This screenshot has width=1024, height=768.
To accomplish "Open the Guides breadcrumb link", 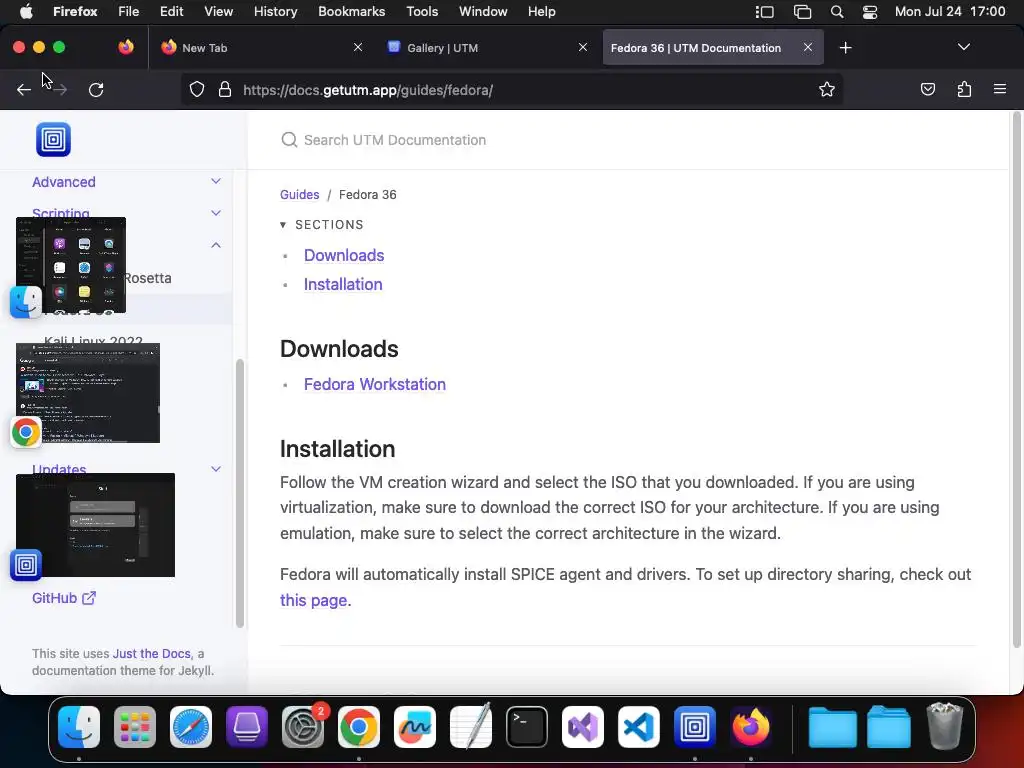I will pyautogui.click(x=300, y=195).
